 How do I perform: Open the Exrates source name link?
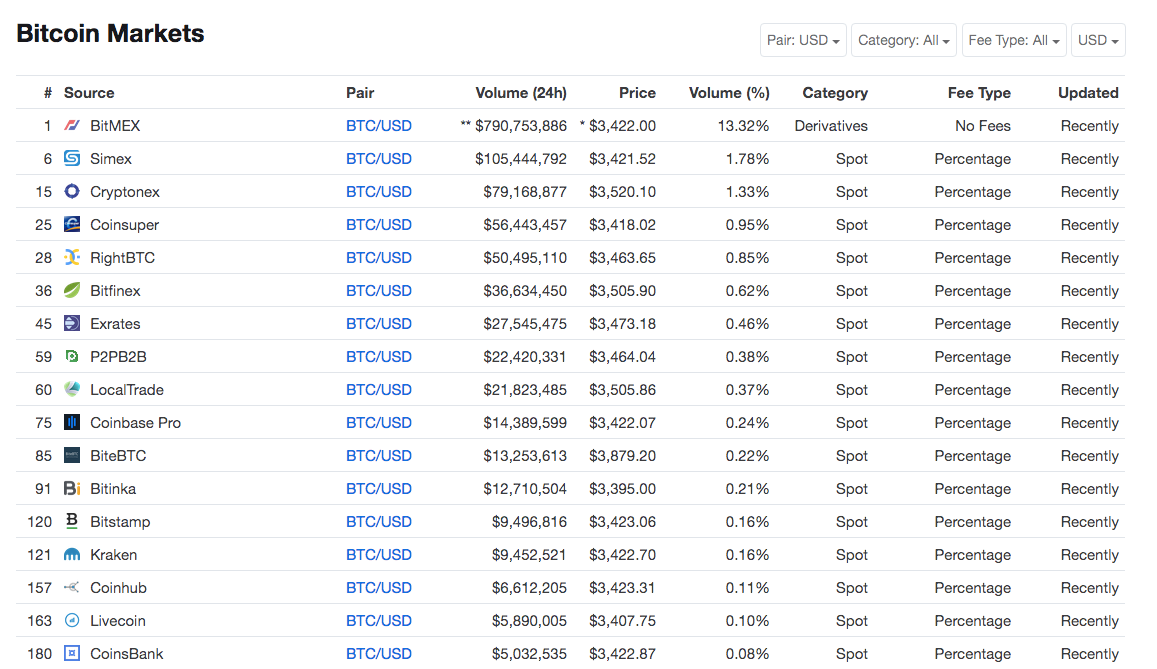point(115,324)
